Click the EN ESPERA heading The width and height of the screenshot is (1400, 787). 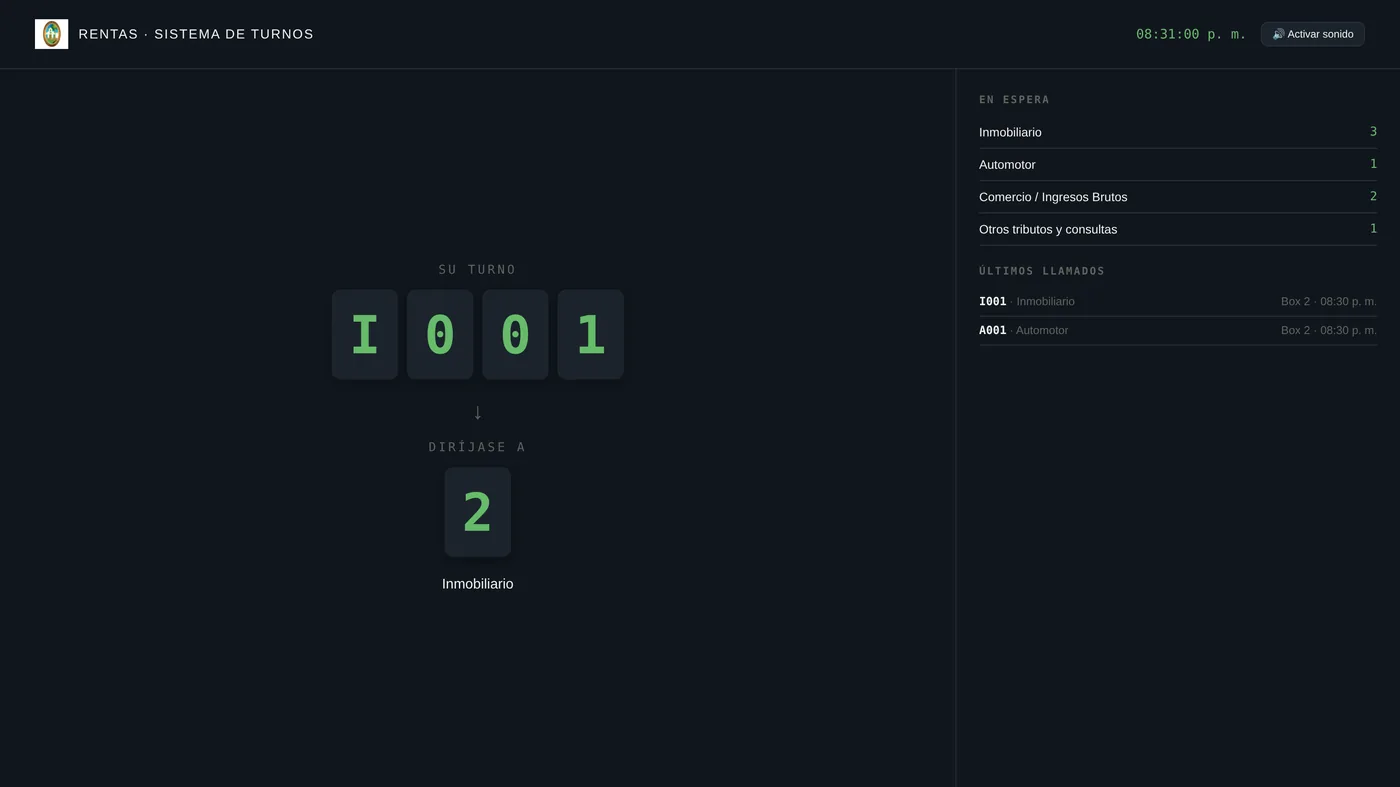(1014, 100)
